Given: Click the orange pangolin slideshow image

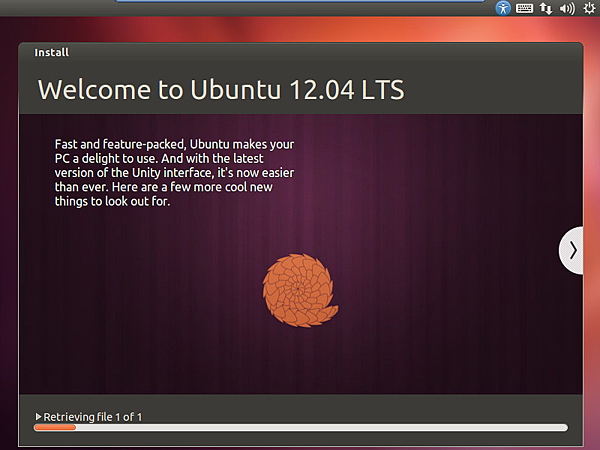Looking at the screenshot, I should (x=300, y=290).
